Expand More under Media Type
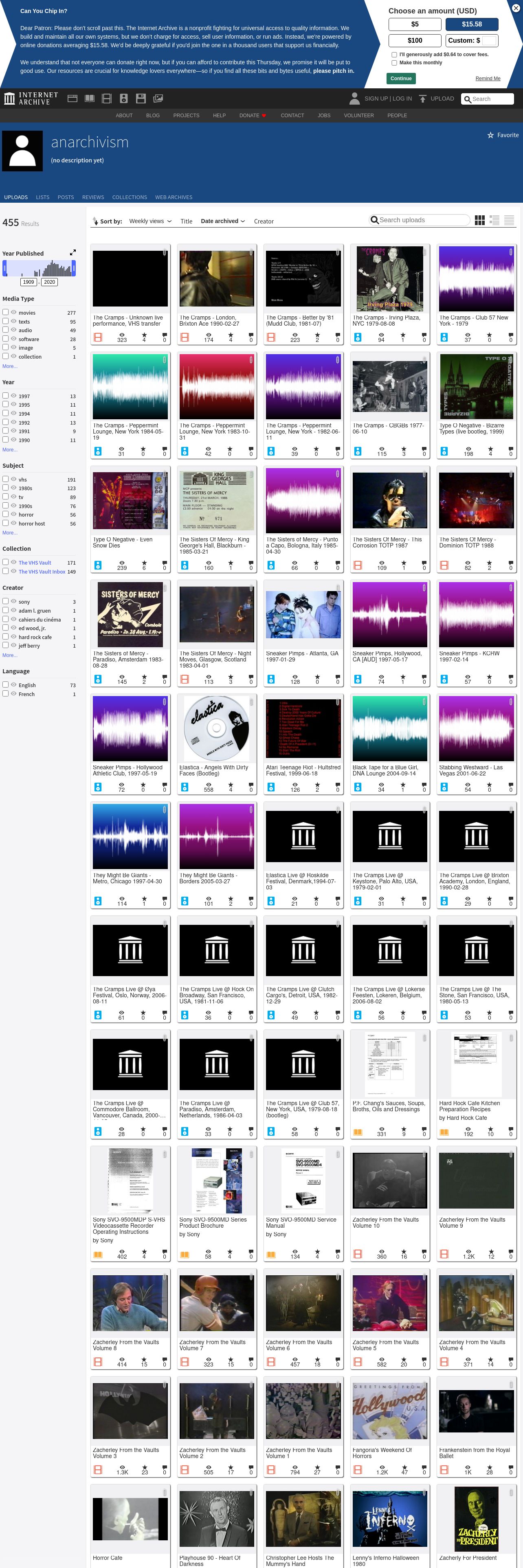This screenshot has height=1568, width=523. click(10, 366)
